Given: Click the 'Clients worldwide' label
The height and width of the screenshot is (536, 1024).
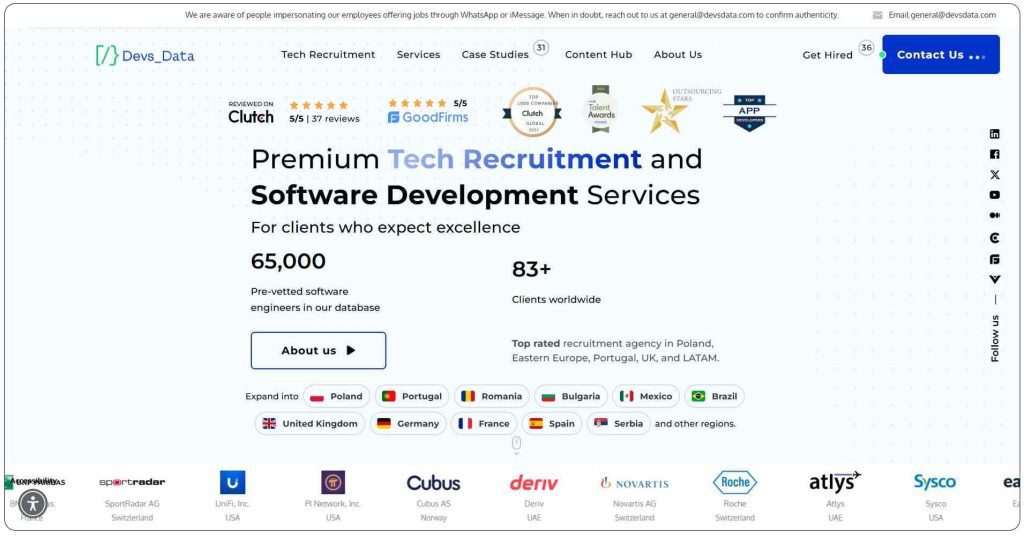Looking at the screenshot, I should point(556,300).
